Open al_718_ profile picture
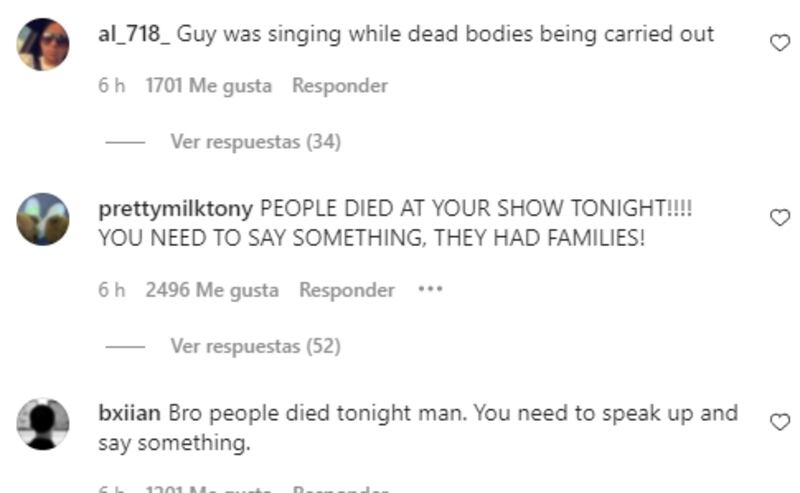Image resolution: width=800 pixels, height=493 pixels. coord(43,44)
